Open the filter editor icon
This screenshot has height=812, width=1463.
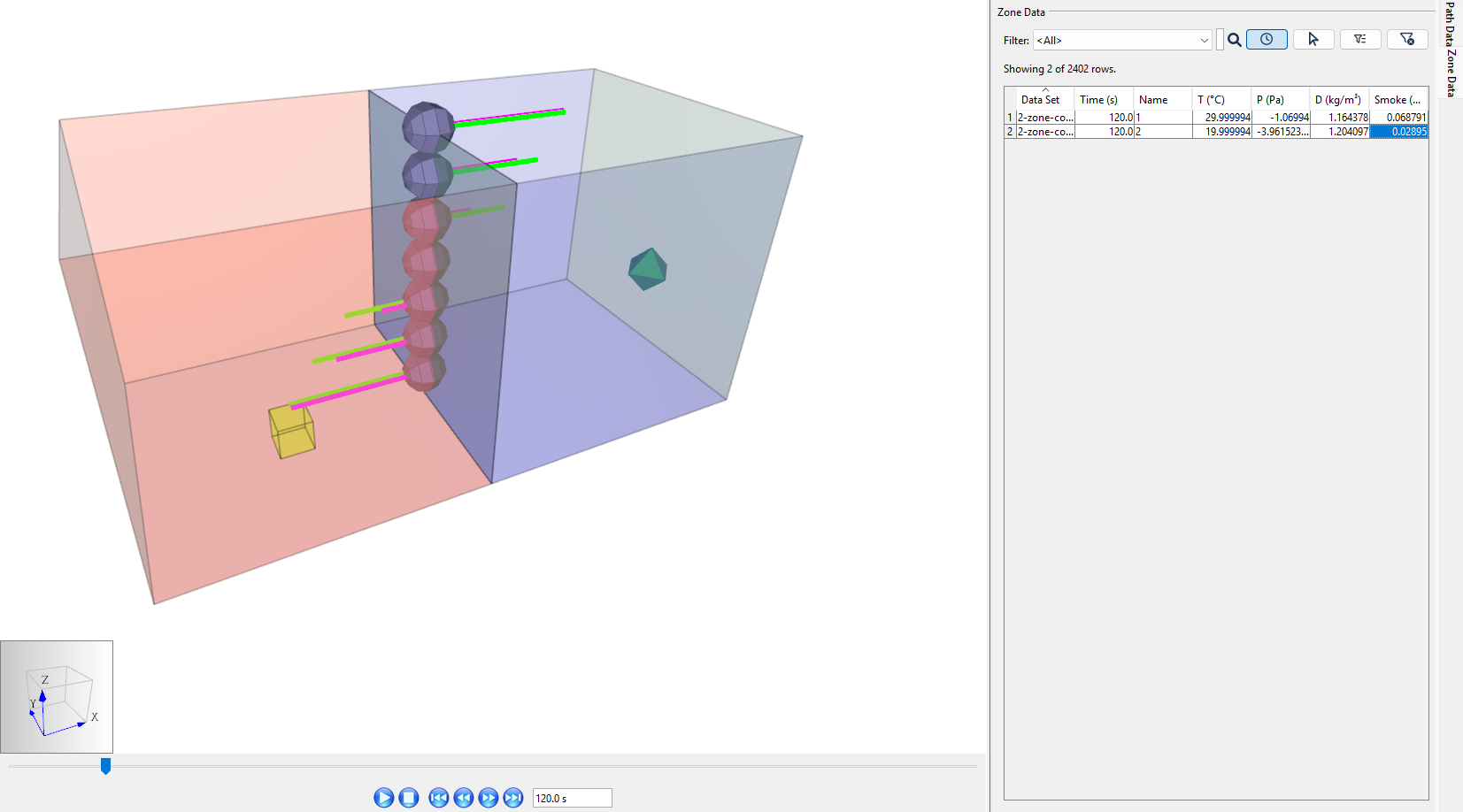click(x=1360, y=39)
